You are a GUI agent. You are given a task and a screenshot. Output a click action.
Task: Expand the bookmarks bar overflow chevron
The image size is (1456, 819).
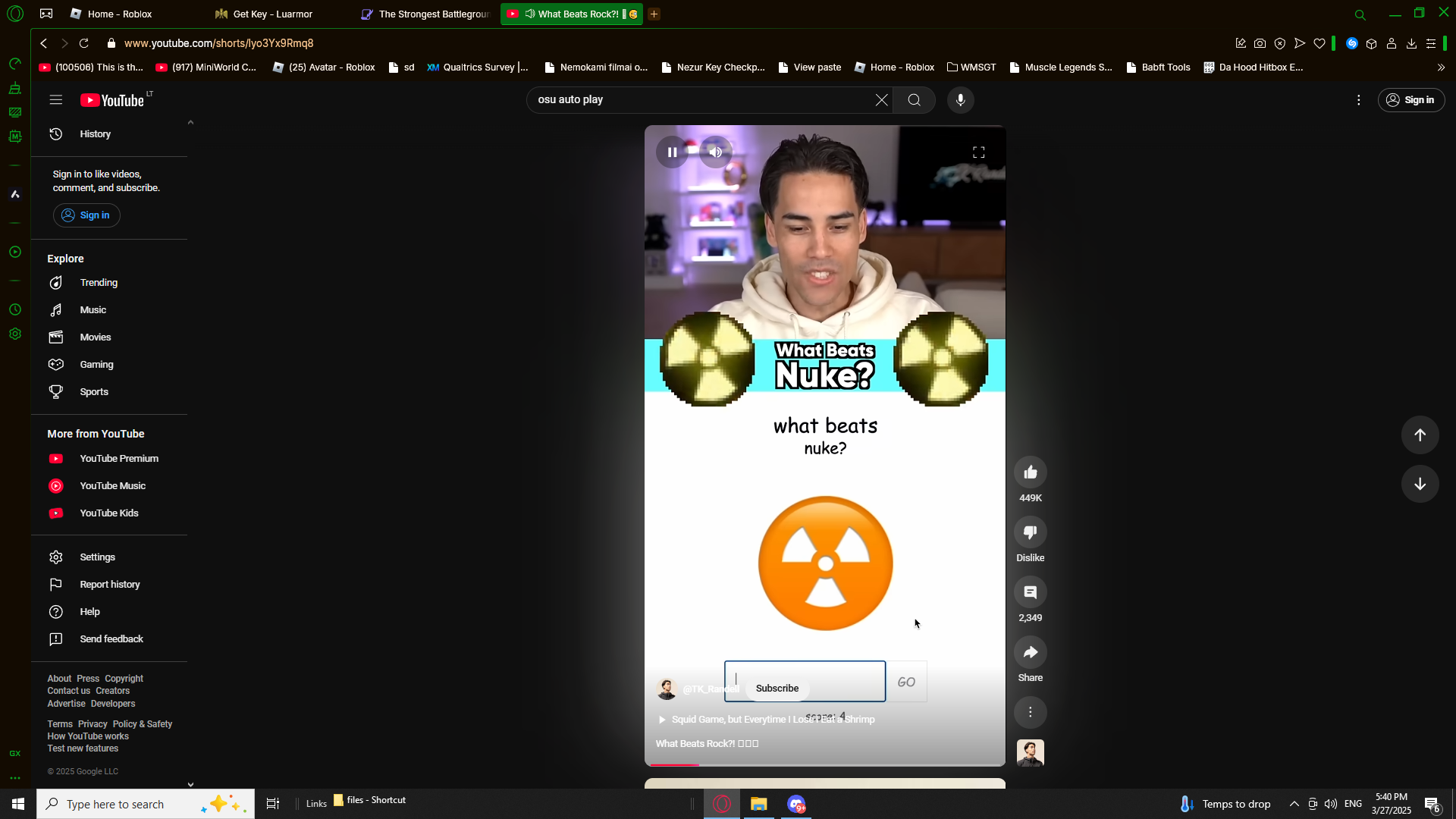point(1441,67)
